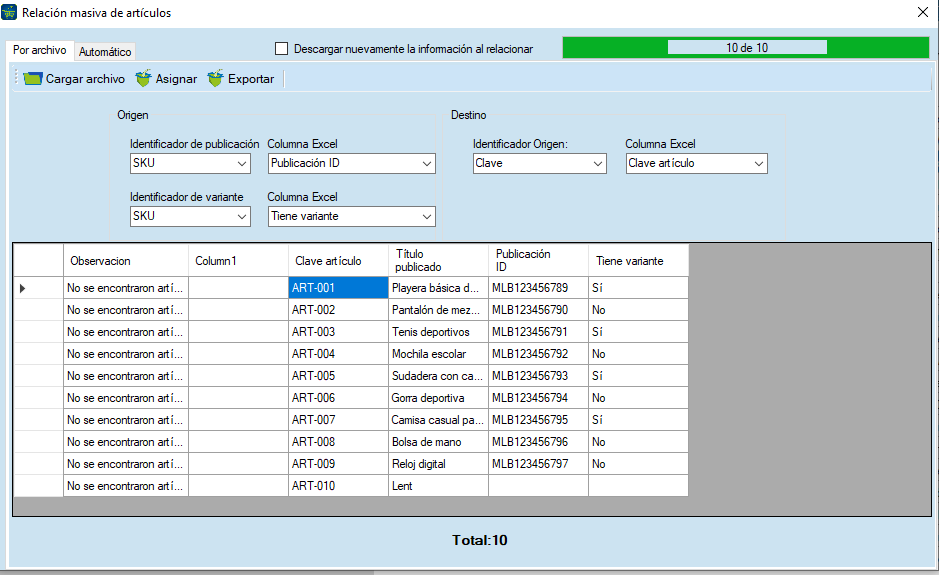Click the row selector arrow for ART-001
Screen dimensions: 939x575
click(22, 288)
